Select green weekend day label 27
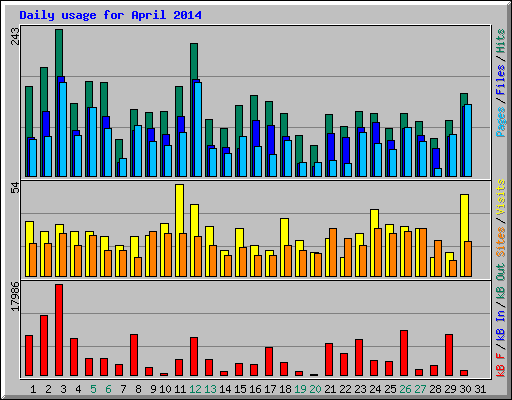The image size is (512, 400). coord(420,389)
